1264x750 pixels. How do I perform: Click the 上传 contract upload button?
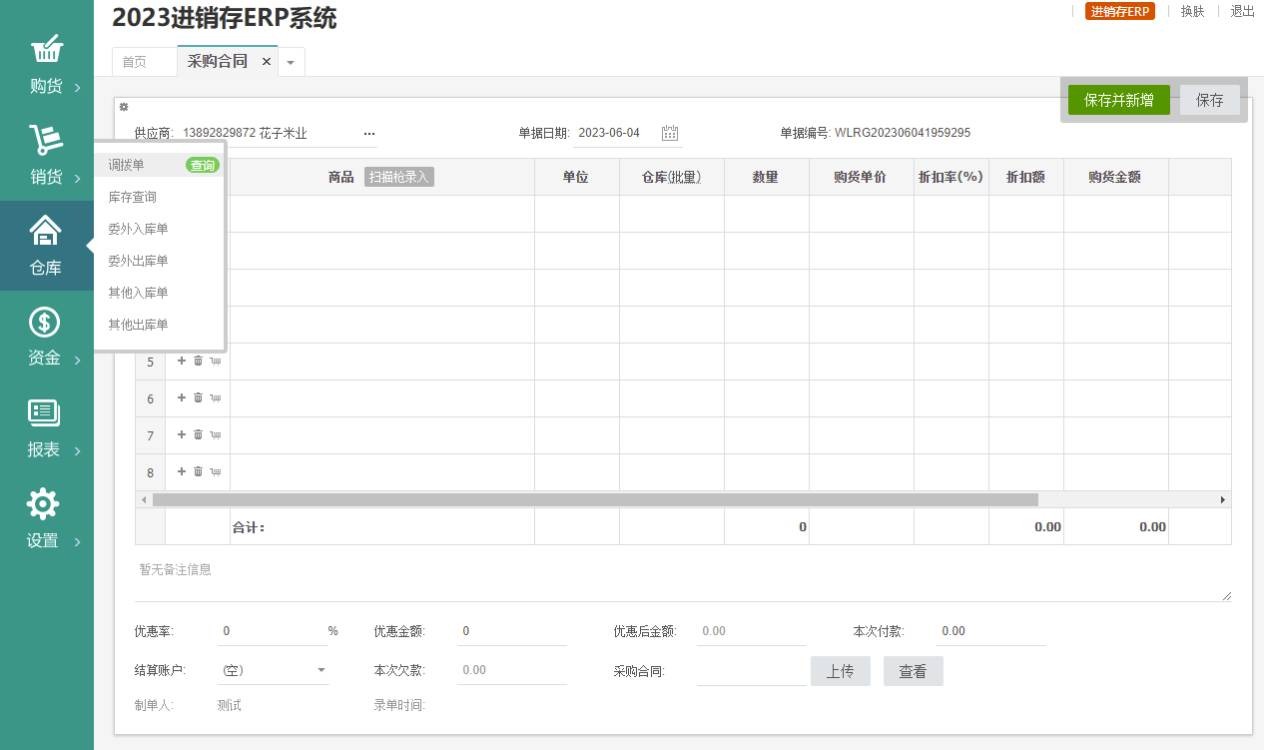[840, 672]
